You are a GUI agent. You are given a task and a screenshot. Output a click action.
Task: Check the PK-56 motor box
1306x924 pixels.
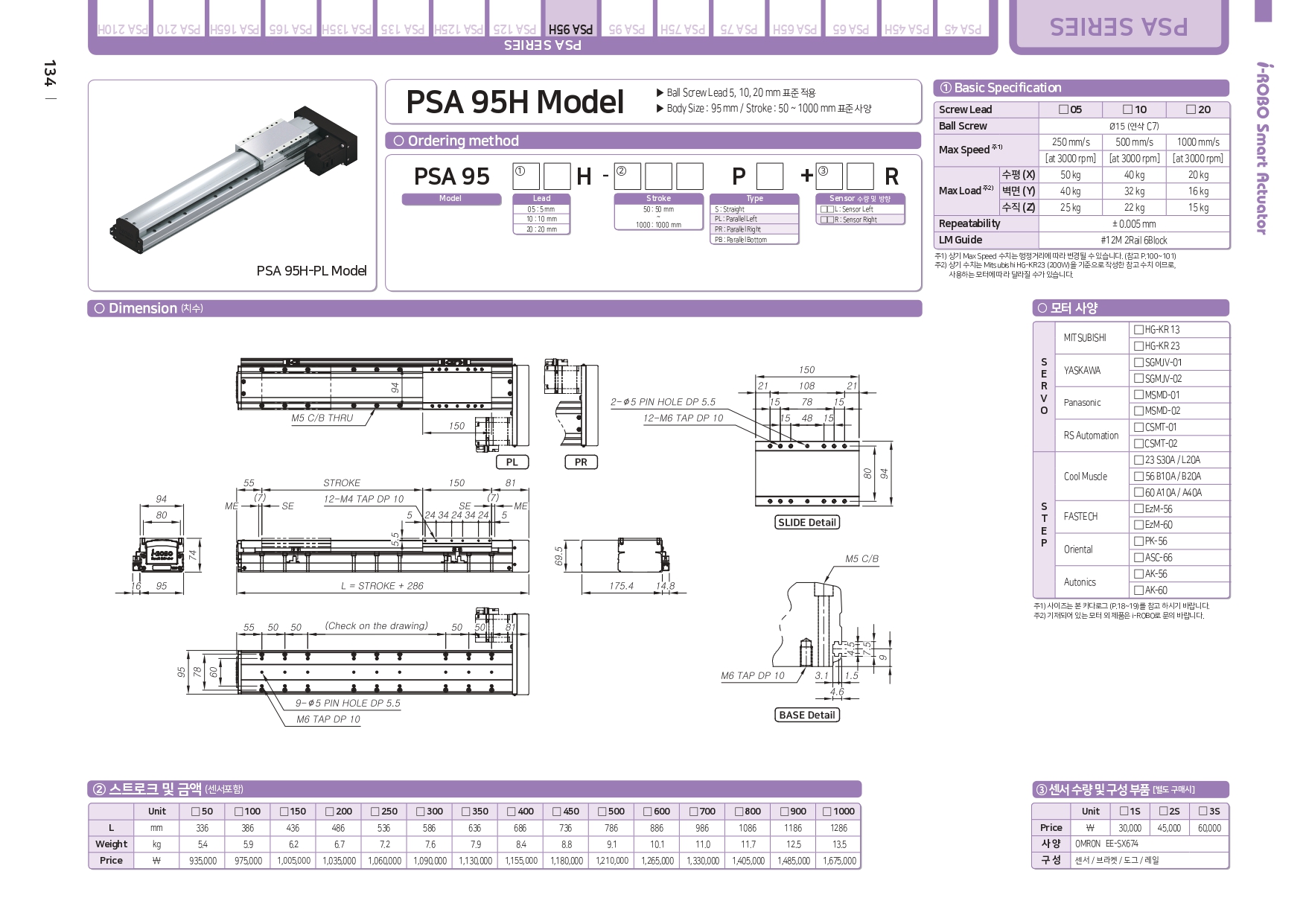tap(1138, 541)
